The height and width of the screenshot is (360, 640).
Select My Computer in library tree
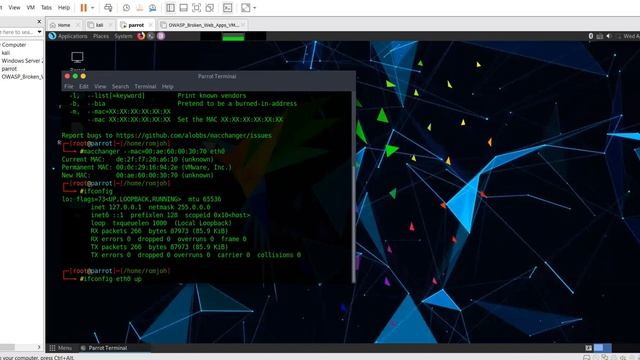pyautogui.click(x=13, y=44)
